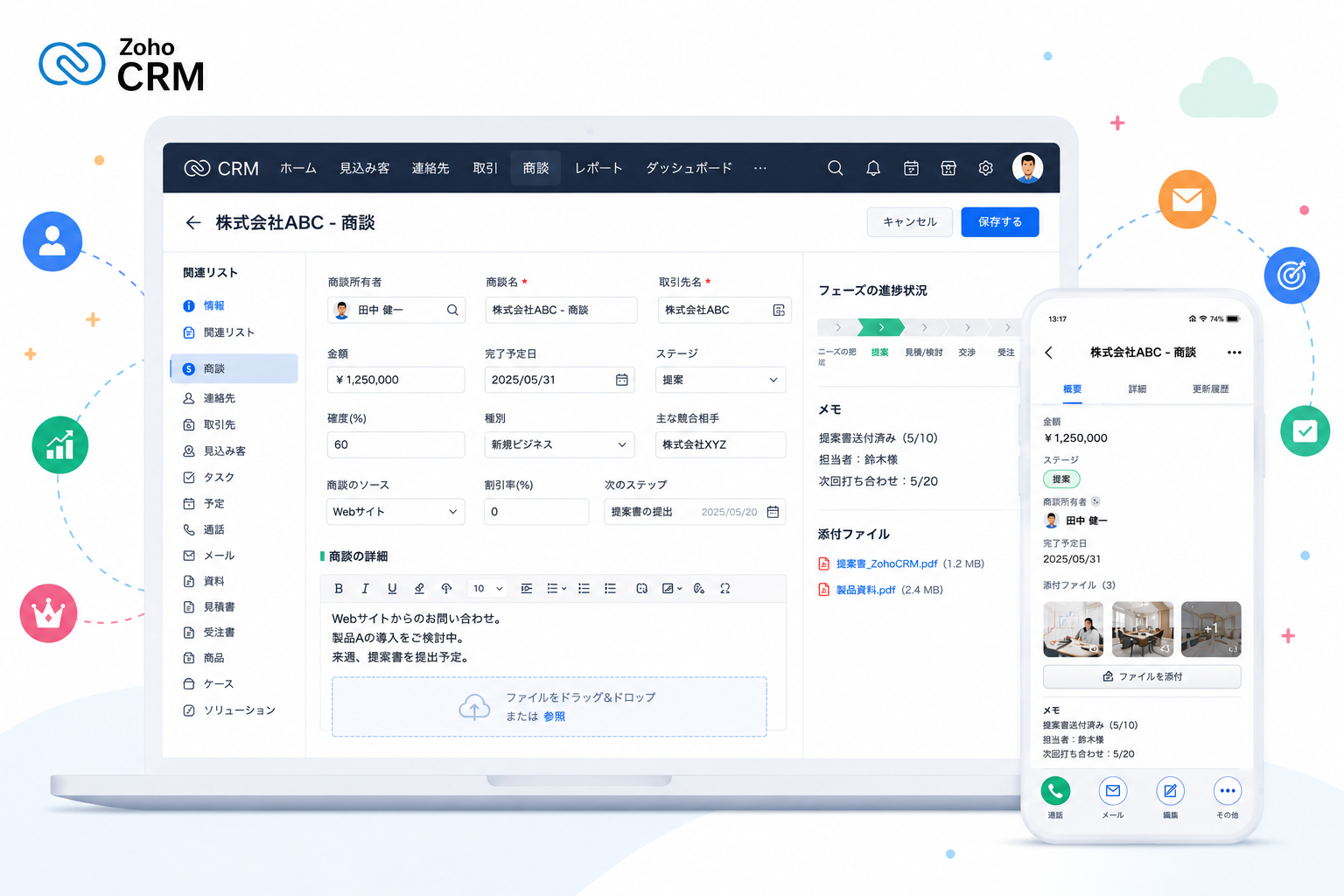Image resolution: width=1344 pixels, height=896 pixels.
Task: Tap the back chevron in the mobile header
Action: (x=1049, y=353)
